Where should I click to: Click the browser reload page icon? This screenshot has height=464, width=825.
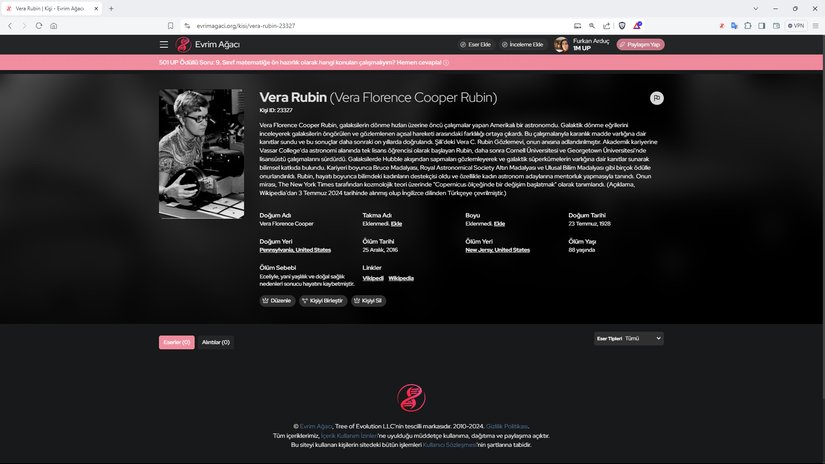tap(39, 25)
